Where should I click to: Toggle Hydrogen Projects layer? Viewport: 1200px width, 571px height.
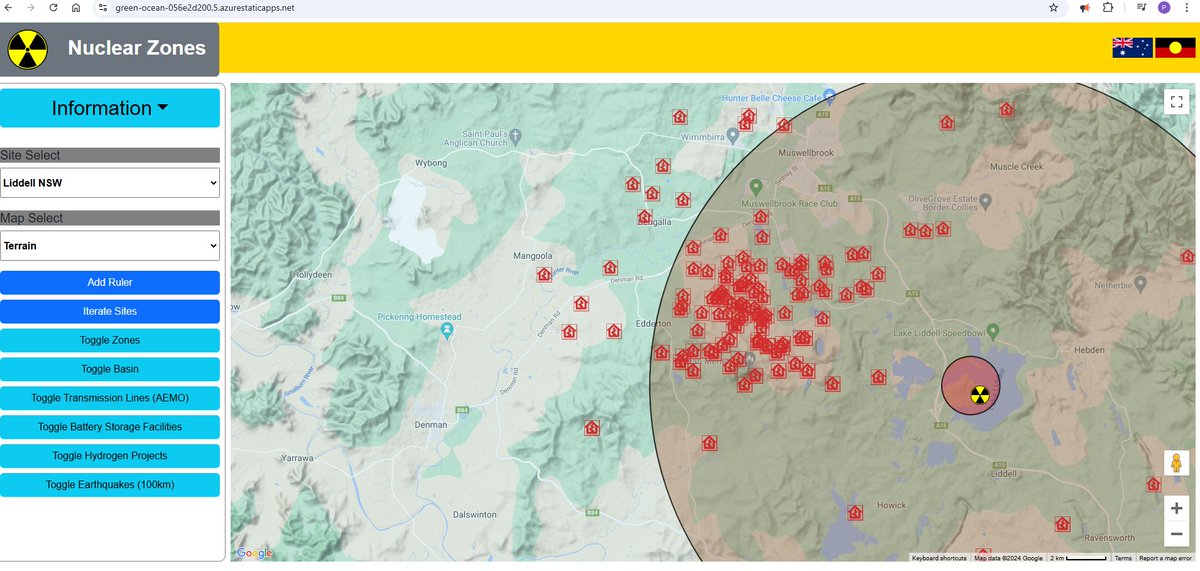pyautogui.click(x=110, y=456)
